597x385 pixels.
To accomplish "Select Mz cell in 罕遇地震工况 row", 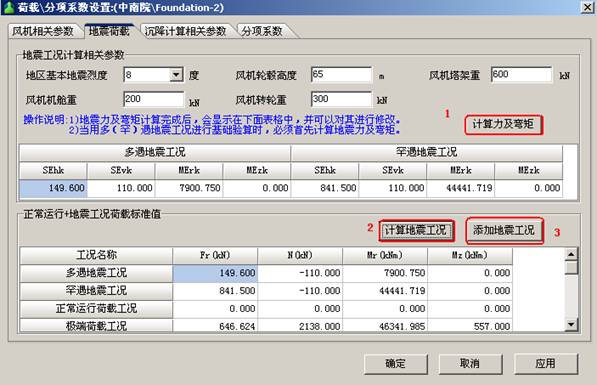I will pos(470,291).
